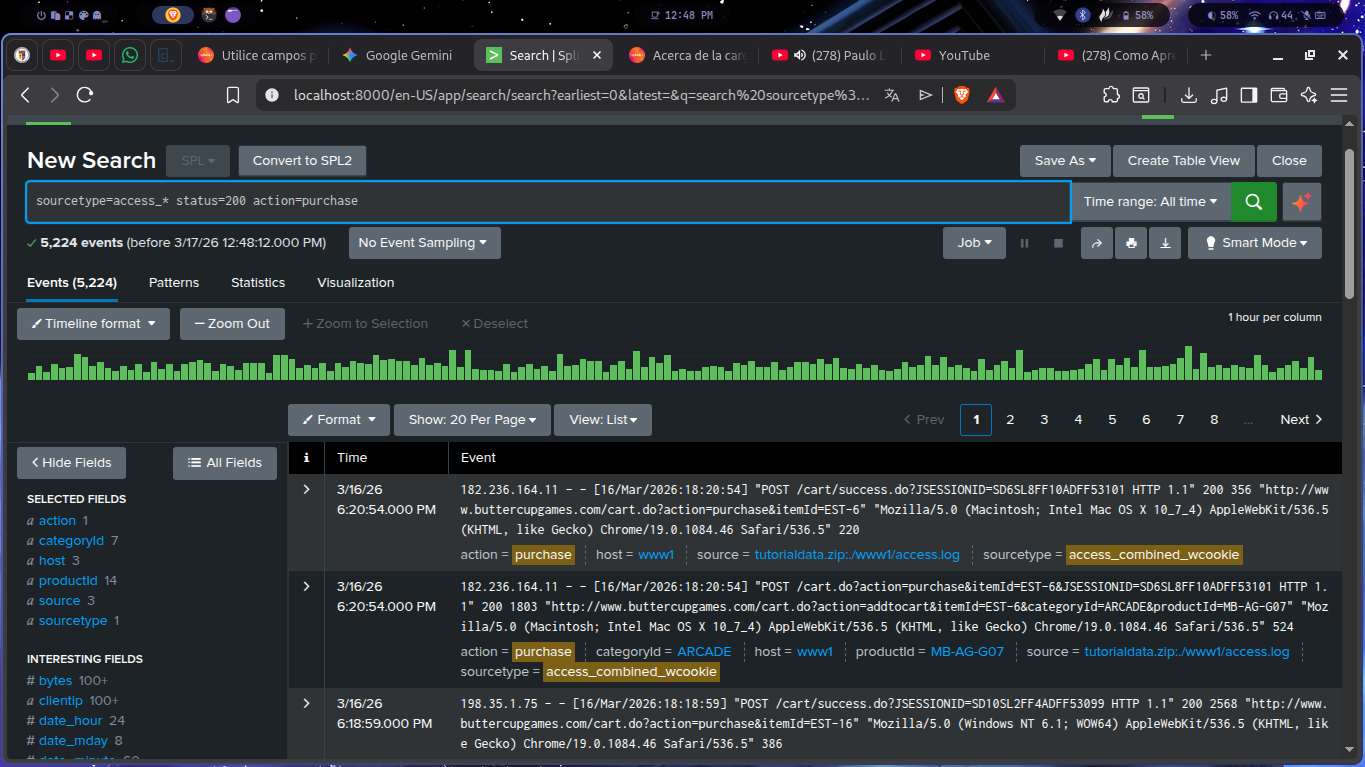Switch to the Statistics tab
The height and width of the screenshot is (767, 1365).
(258, 283)
